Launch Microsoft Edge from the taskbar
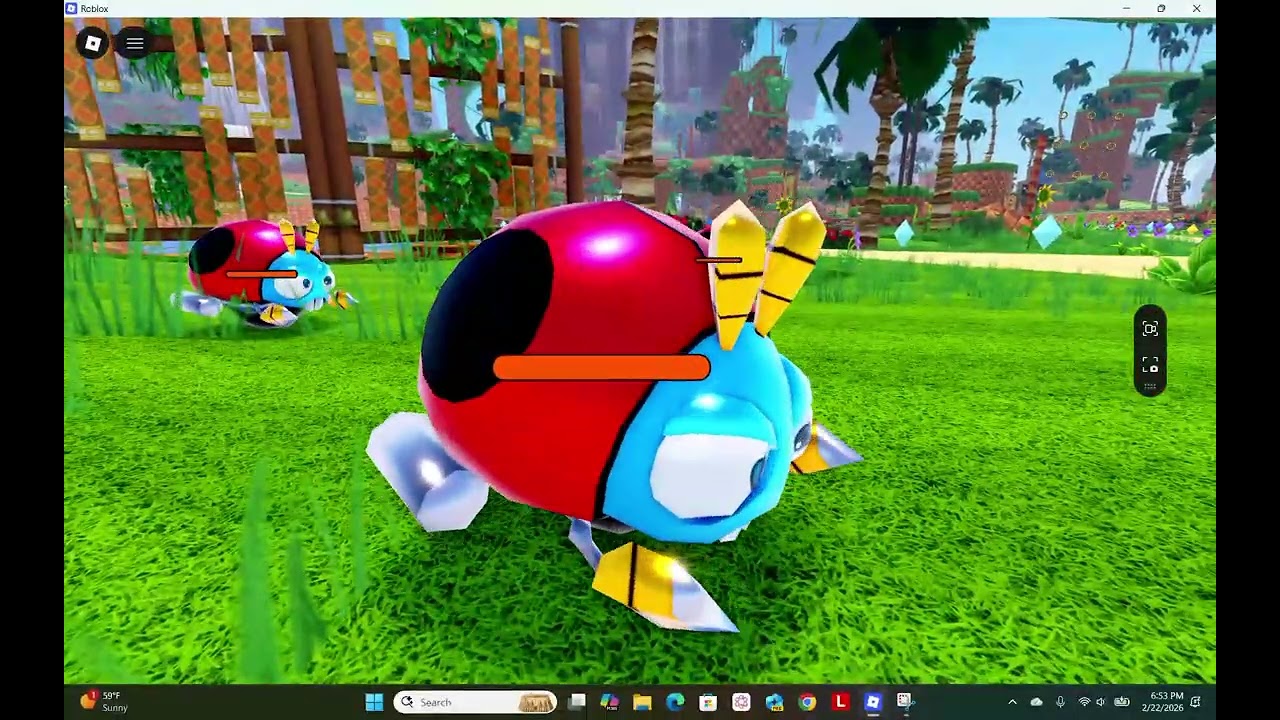 (x=675, y=702)
